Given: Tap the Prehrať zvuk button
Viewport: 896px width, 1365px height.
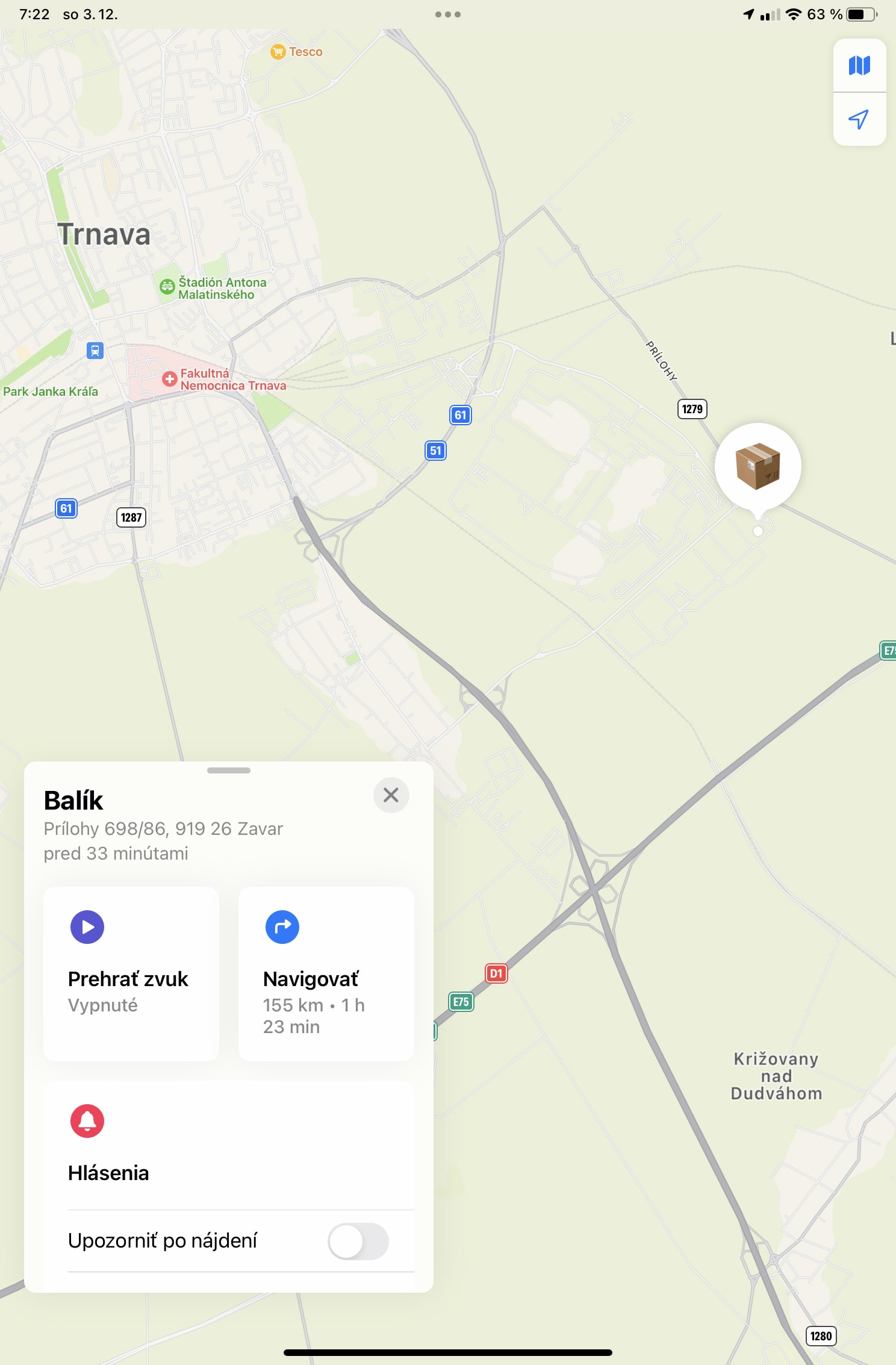Looking at the screenshot, I should point(131,973).
